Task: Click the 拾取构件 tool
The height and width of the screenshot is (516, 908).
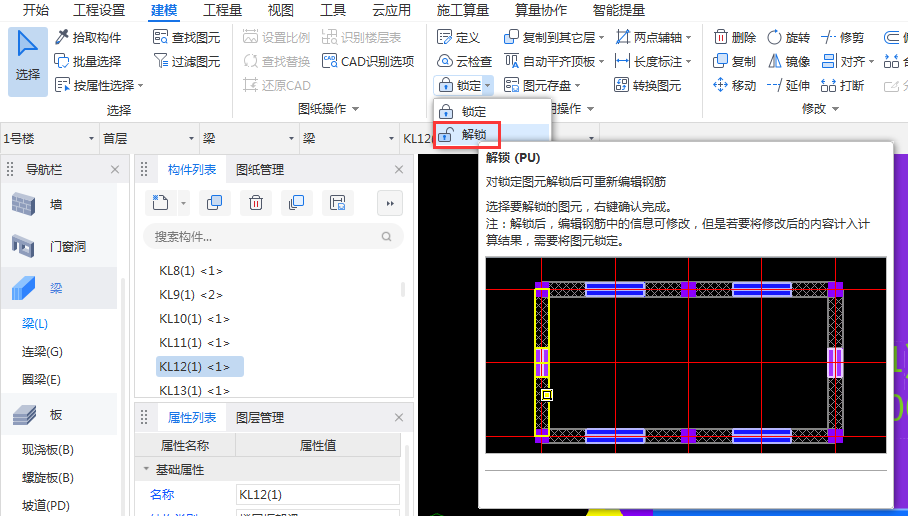Action: (88, 38)
